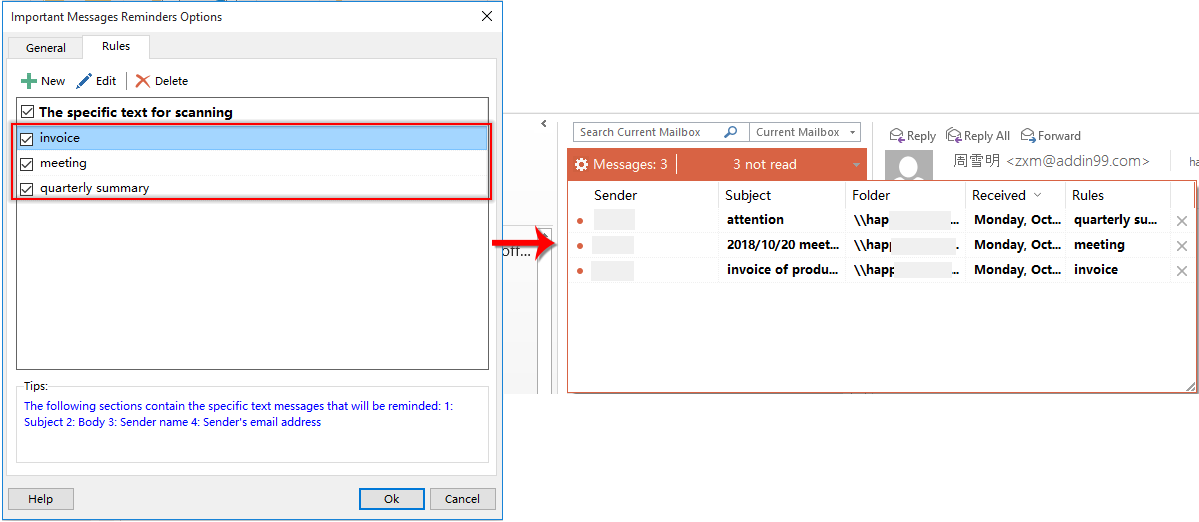
Task: Click the gear icon beside Messages: 3
Action: tap(582, 164)
